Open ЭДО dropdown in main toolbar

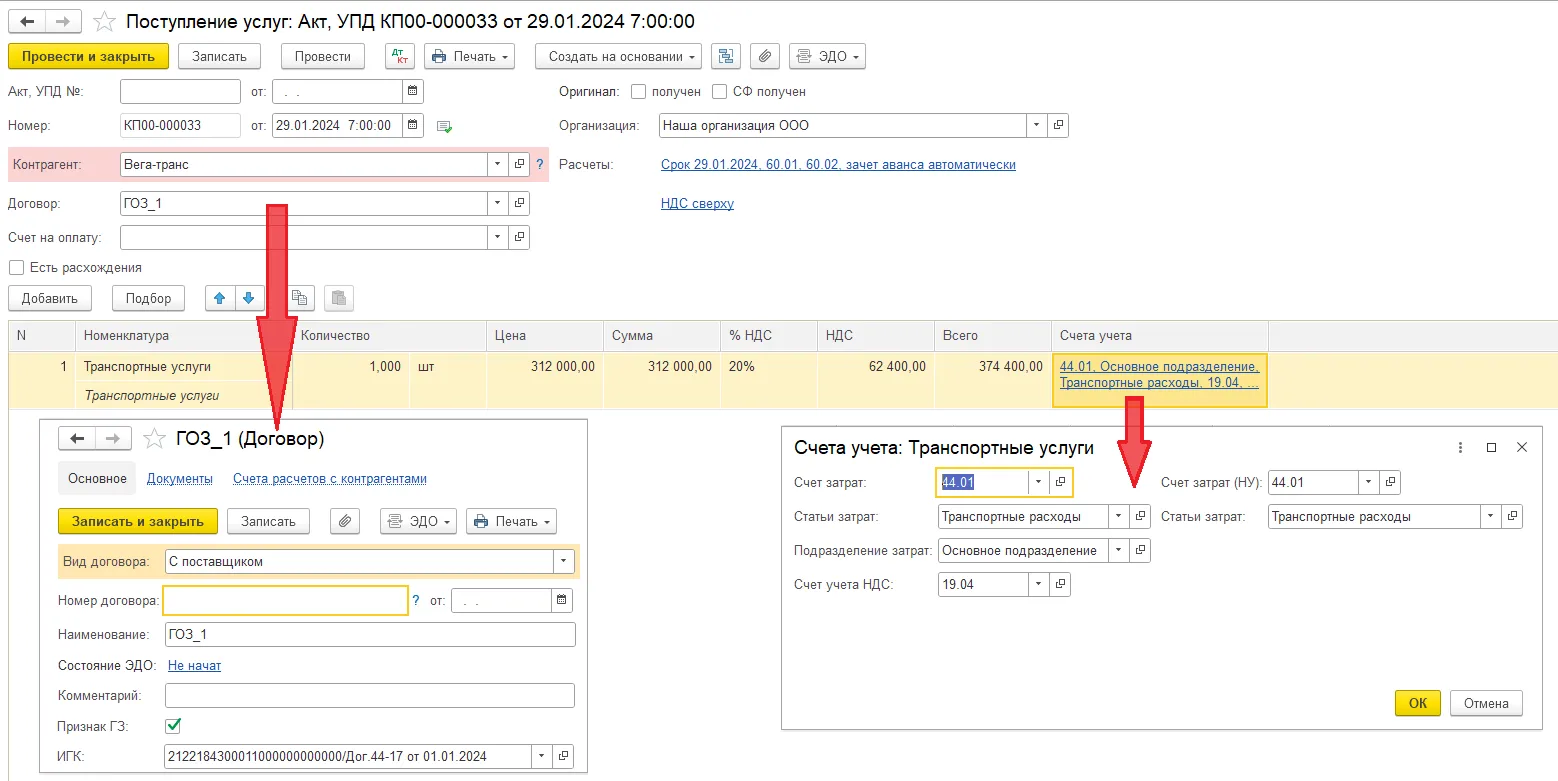pyautogui.click(x=827, y=57)
